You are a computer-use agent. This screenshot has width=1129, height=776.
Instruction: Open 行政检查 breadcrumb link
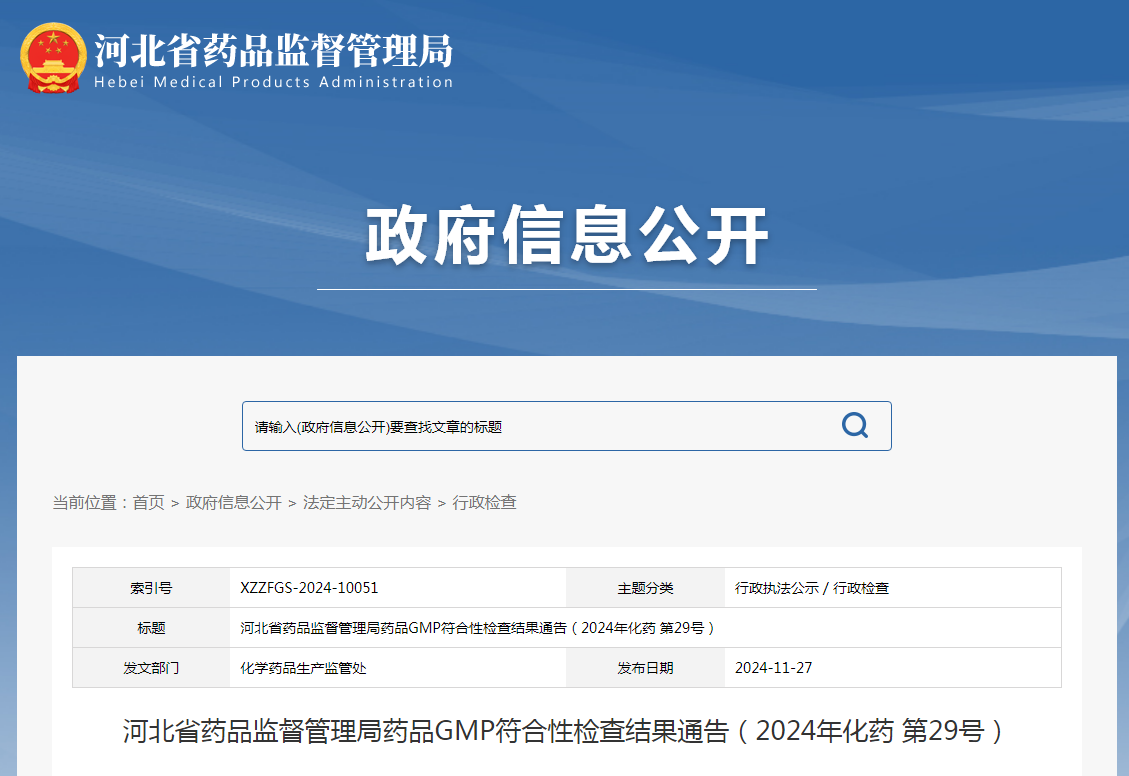[484, 502]
